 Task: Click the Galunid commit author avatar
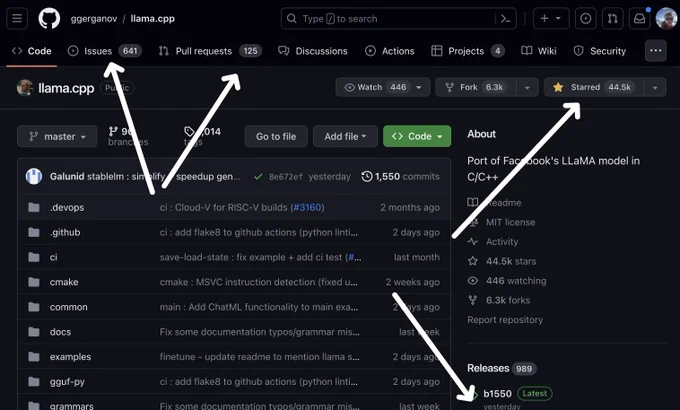coord(34,177)
